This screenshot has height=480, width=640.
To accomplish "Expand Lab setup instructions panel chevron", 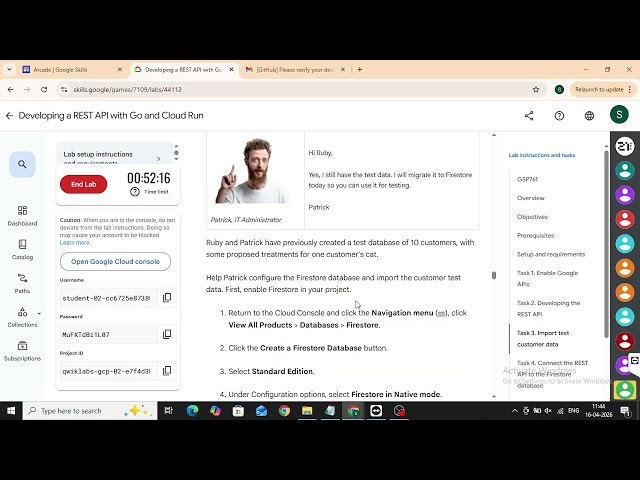I will pyautogui.click(x=159, y=158).
